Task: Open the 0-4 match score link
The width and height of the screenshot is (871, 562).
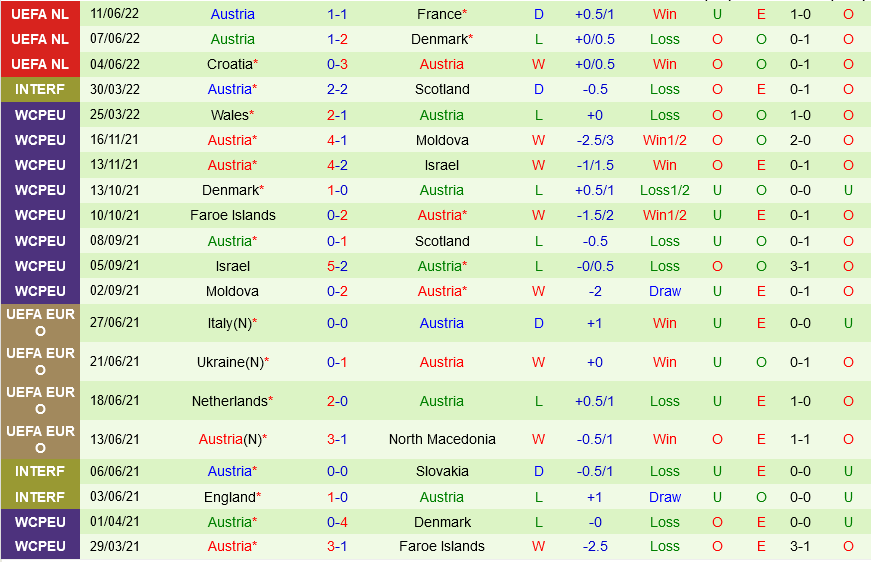Action: (337, 522)
